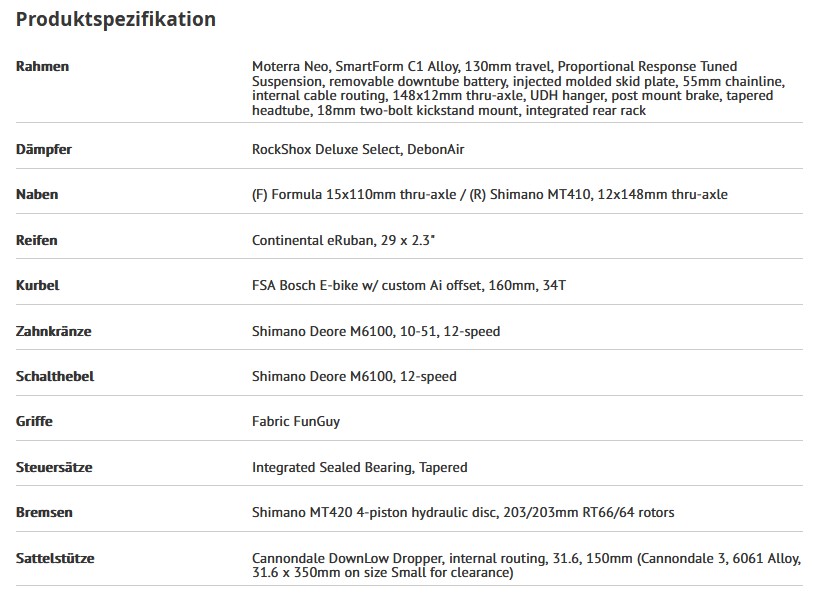The height and width of the screenshot is (594, 814).
Task: Select the Schalthebel label
Action: (x=55, y=376)
